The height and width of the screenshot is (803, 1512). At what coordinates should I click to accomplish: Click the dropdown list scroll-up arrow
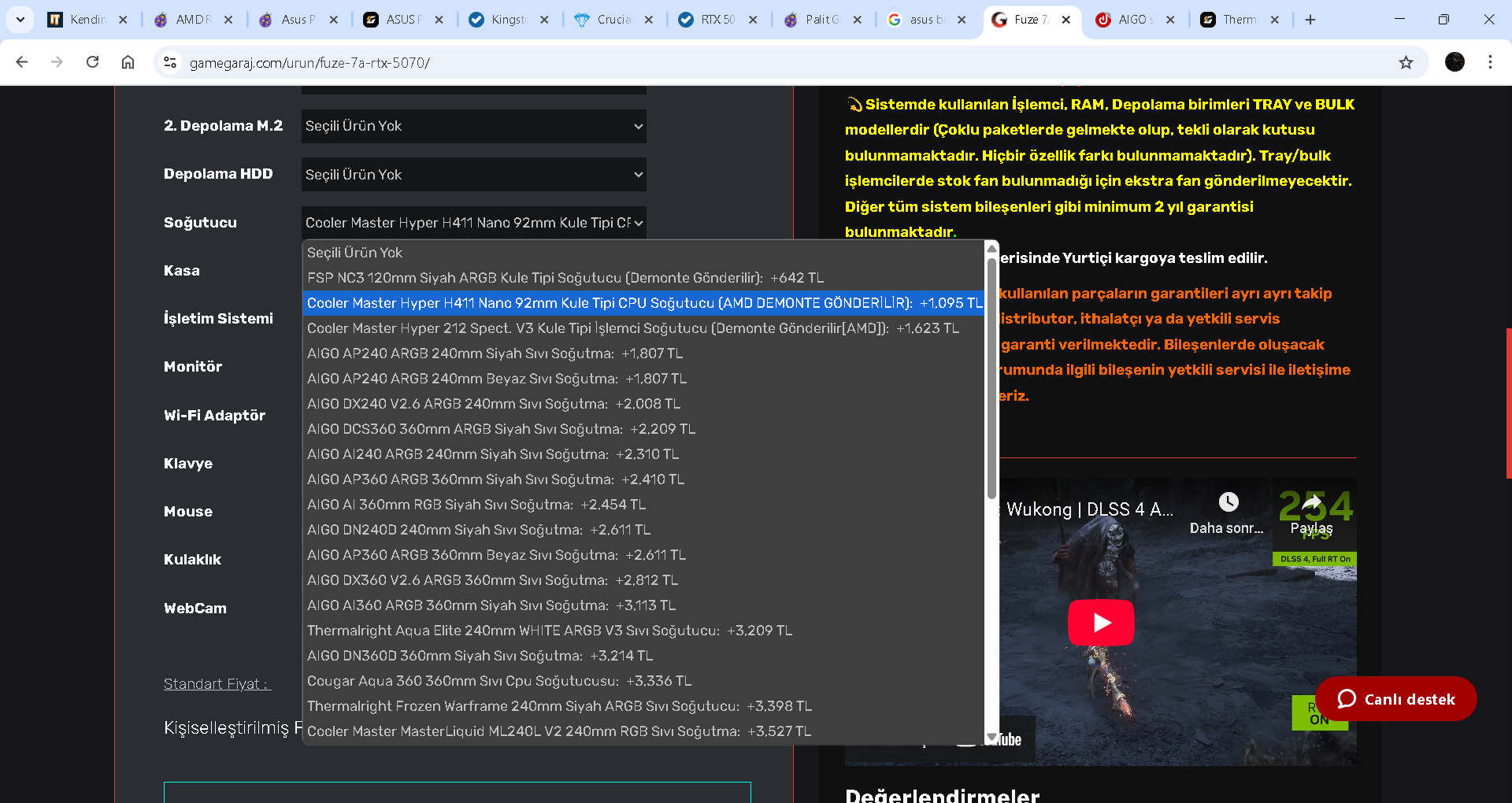(991, 248)
